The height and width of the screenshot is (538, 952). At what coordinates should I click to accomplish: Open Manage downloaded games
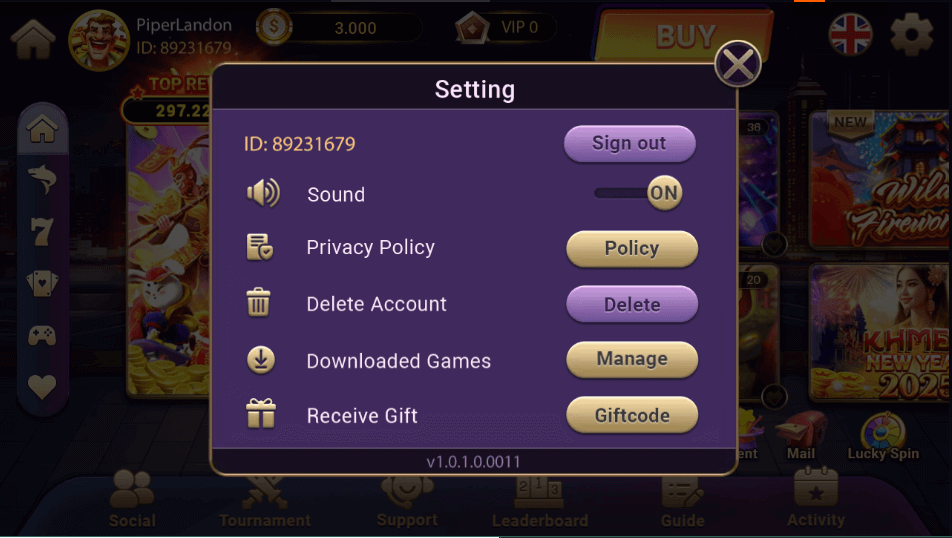pos(631,359)
